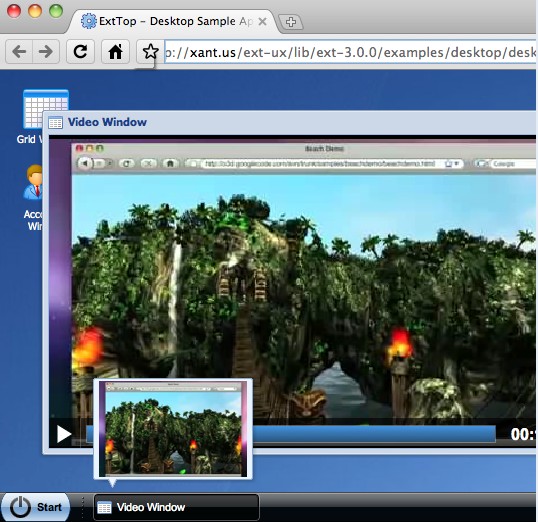Open the Grid Window desktop shortcut icon

pos(46,109)
